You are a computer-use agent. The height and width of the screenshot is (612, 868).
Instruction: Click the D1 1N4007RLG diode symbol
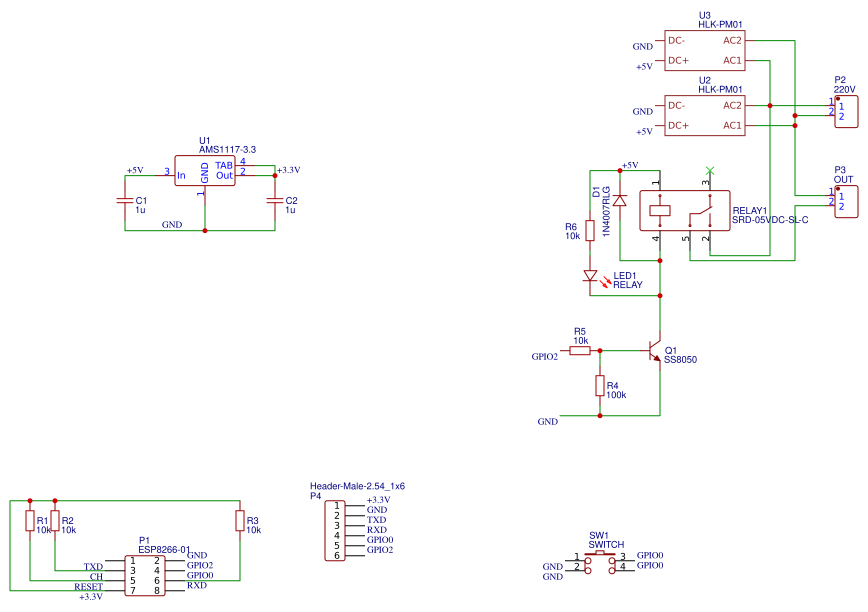pos(620,200)
